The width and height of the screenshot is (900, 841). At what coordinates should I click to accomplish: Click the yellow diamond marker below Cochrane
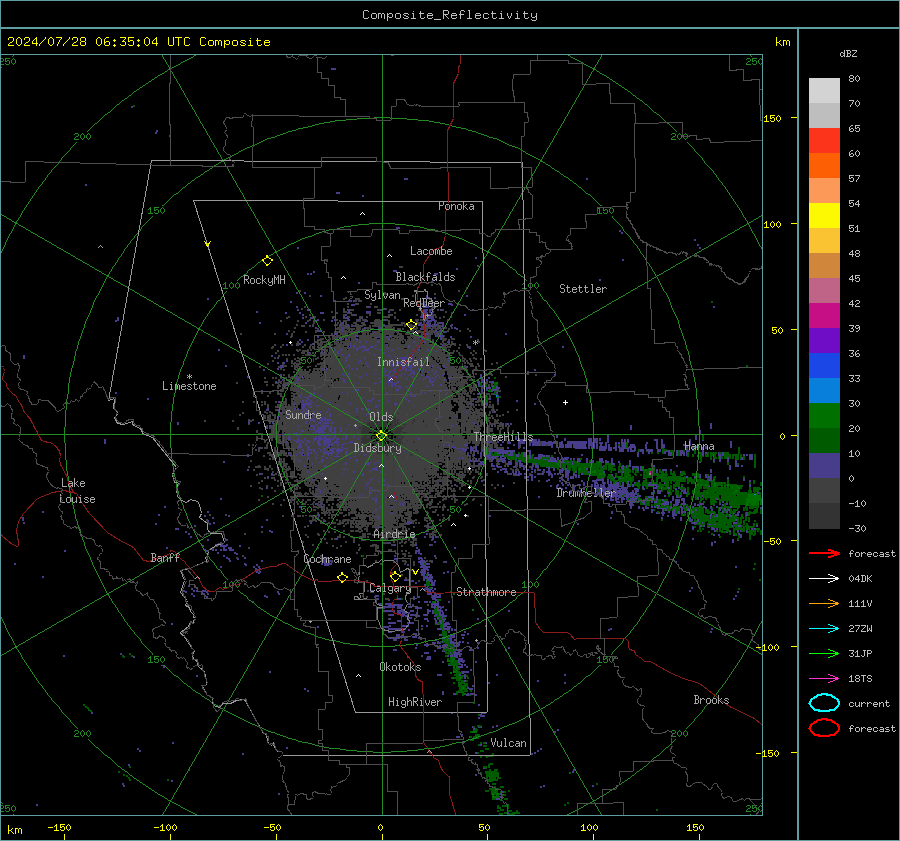click(342, 577)
